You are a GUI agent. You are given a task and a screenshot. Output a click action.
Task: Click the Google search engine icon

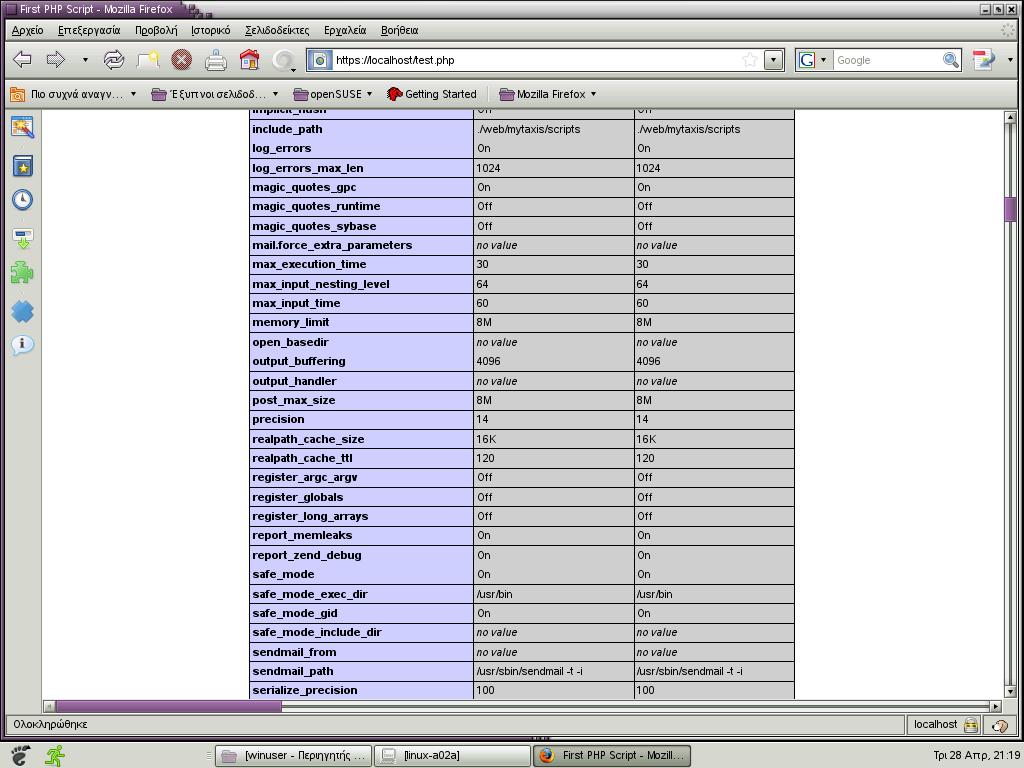click(807, 60)
